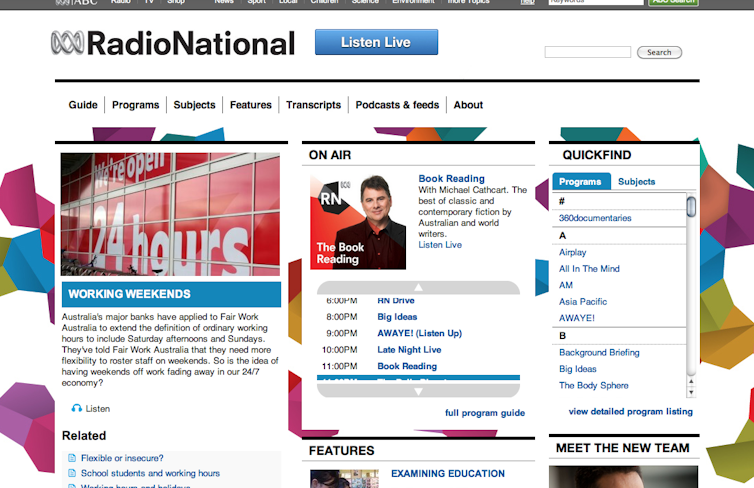
Task: Click the Listen link under Working Weekends
Action: [x=98, y=408]
